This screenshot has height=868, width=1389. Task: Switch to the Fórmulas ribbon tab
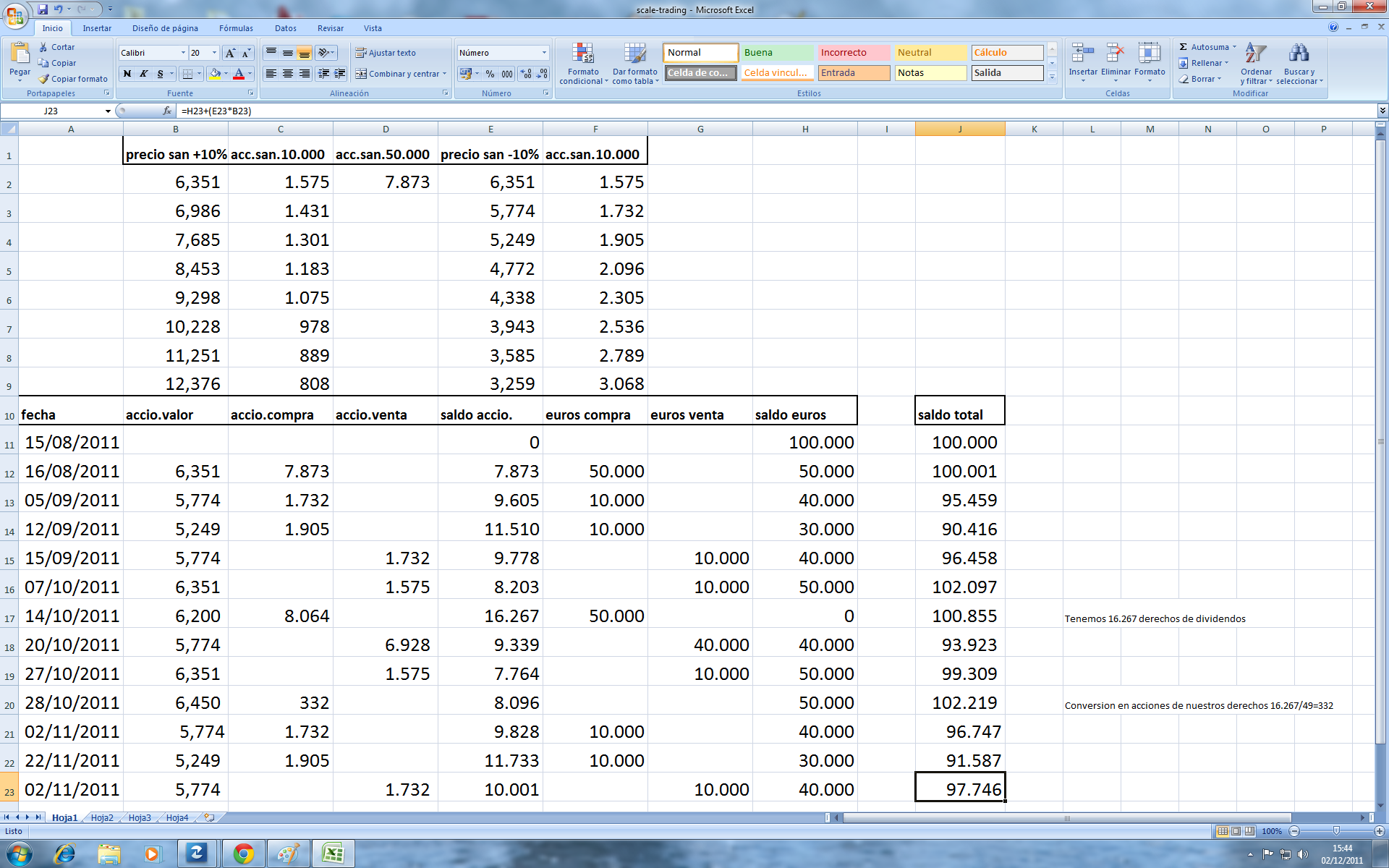236,28
